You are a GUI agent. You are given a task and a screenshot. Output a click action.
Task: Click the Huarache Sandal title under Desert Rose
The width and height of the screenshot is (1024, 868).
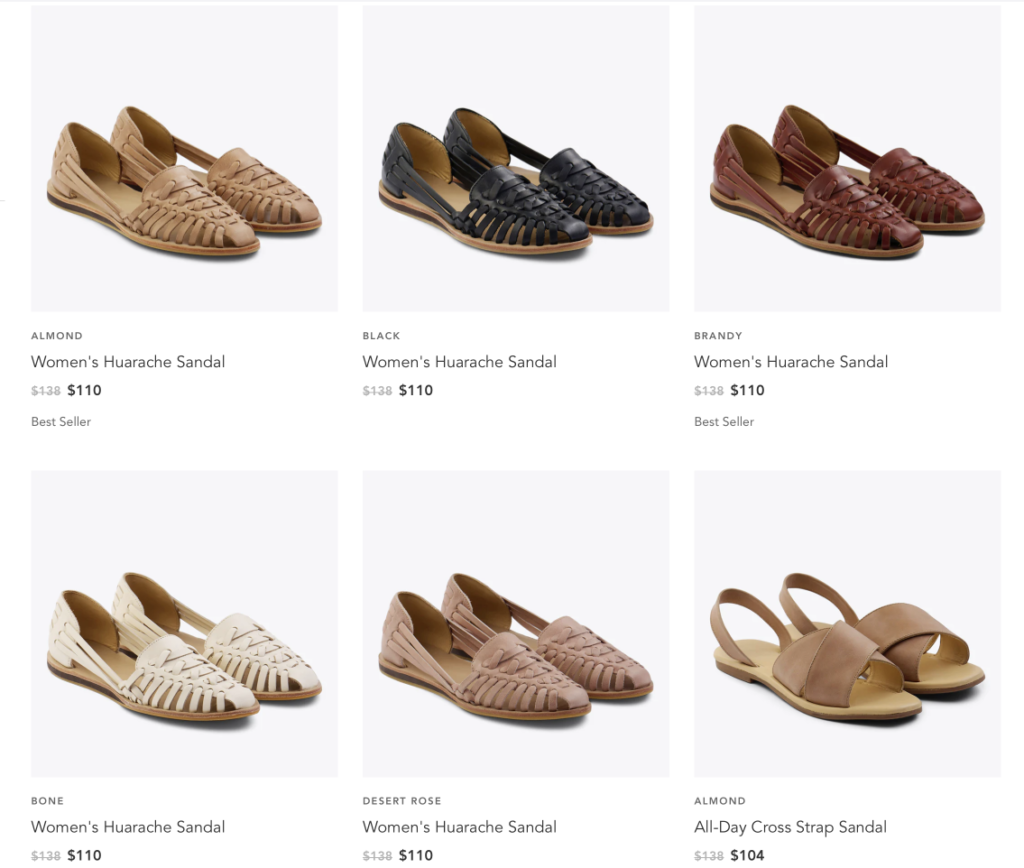click(x=459, y=827)
